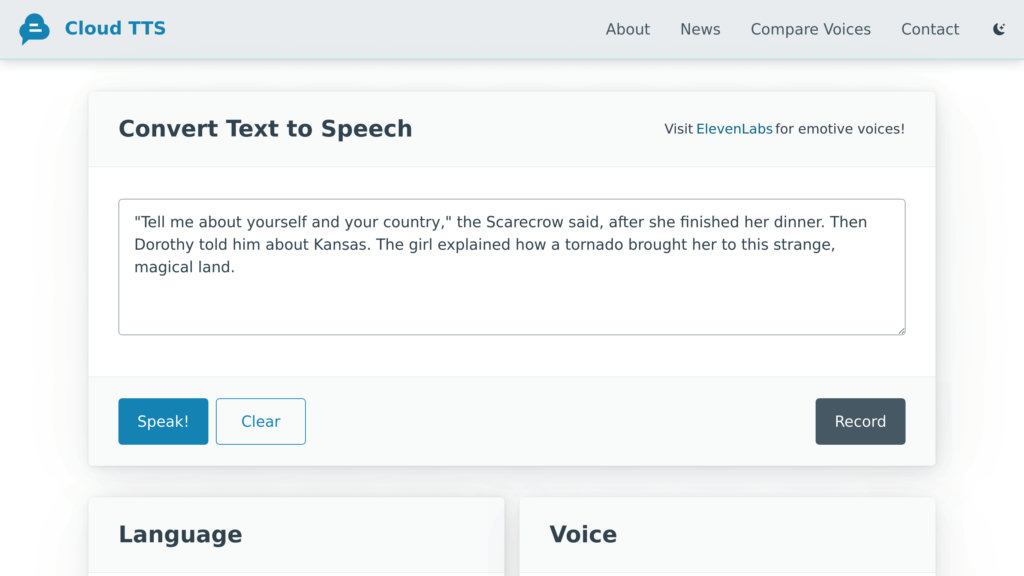Toggle dark mode with the moon icon
This screenshot has height=576, width=1024.
999,29
